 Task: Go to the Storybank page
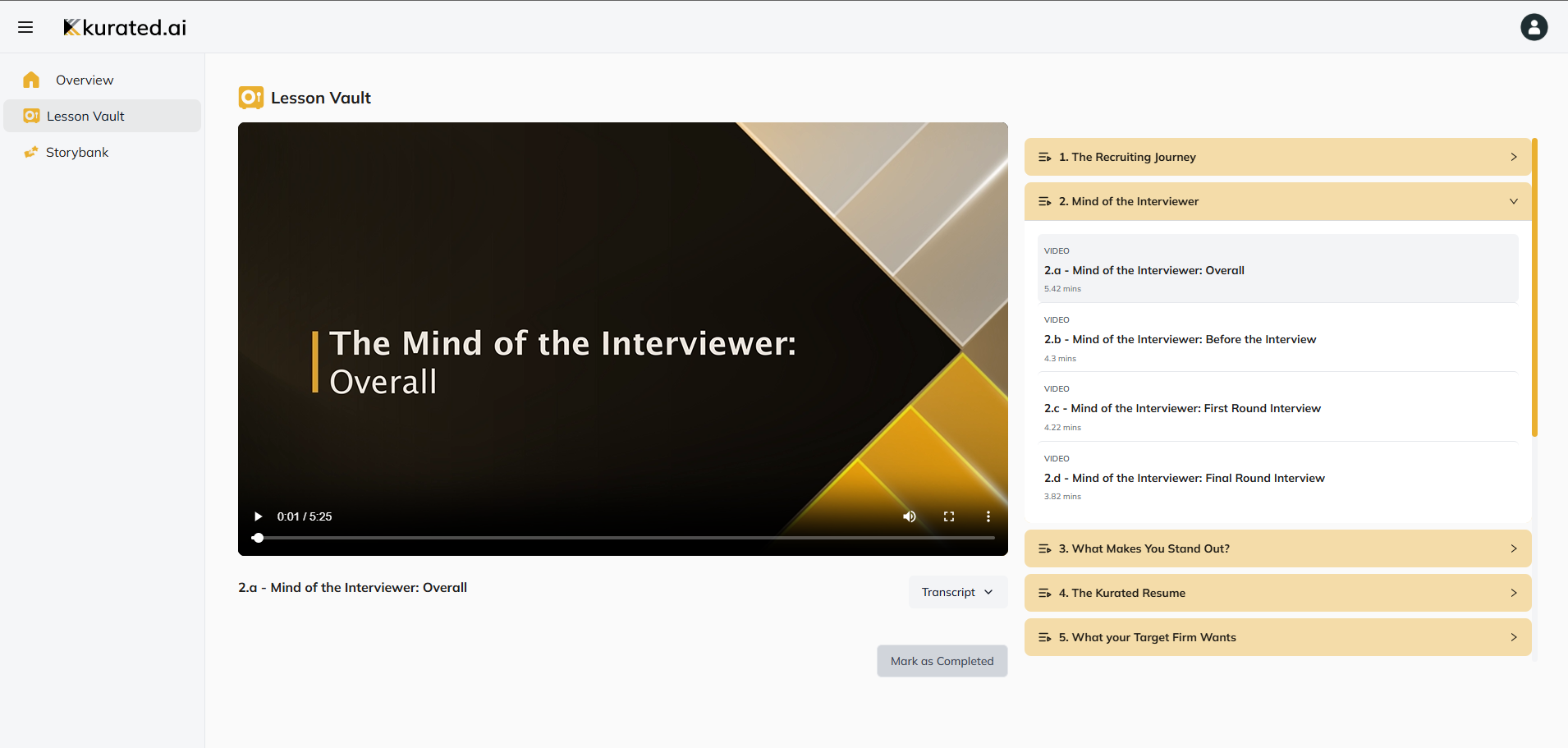[78, 152]
